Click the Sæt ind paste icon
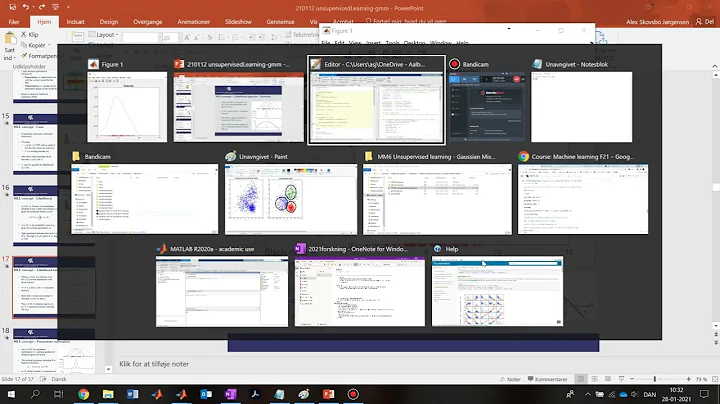Screen dimensions: 720x404 click(10, 39)
